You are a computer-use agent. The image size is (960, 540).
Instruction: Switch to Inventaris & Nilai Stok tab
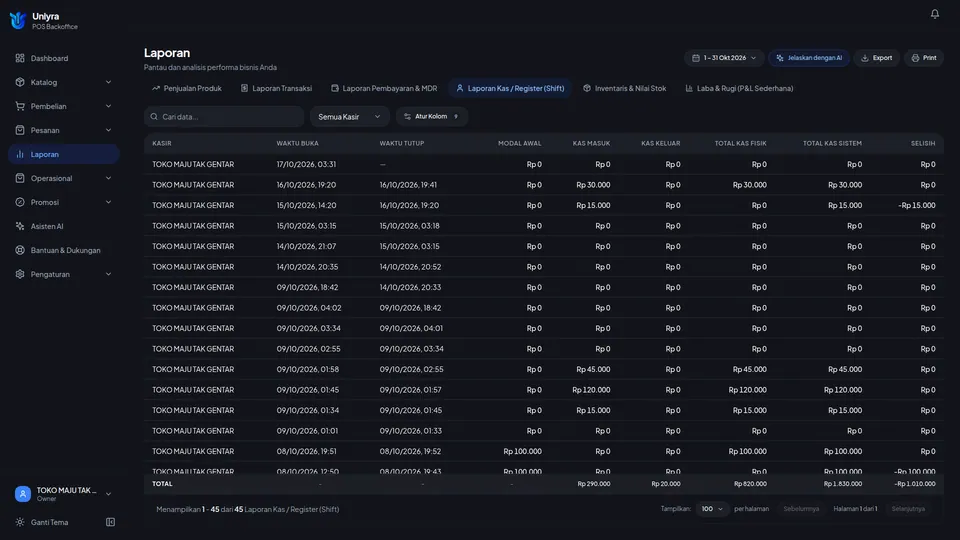pyautogui.click(x=624, y=88)
